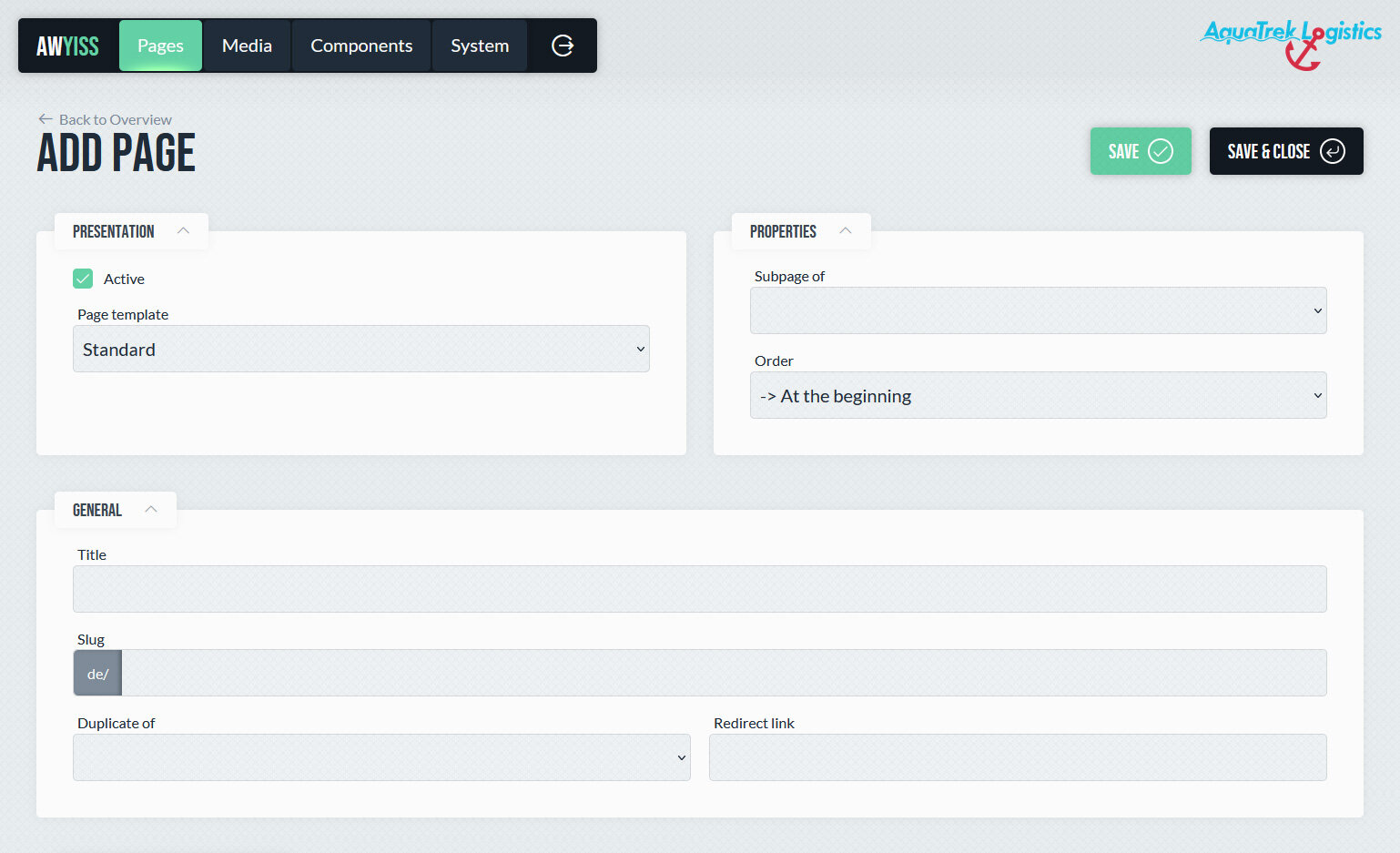Uncheck the Active checkbox
The width and height of the screenshot is (1400, 853).
pyautogui.click(x=83, y=279)
